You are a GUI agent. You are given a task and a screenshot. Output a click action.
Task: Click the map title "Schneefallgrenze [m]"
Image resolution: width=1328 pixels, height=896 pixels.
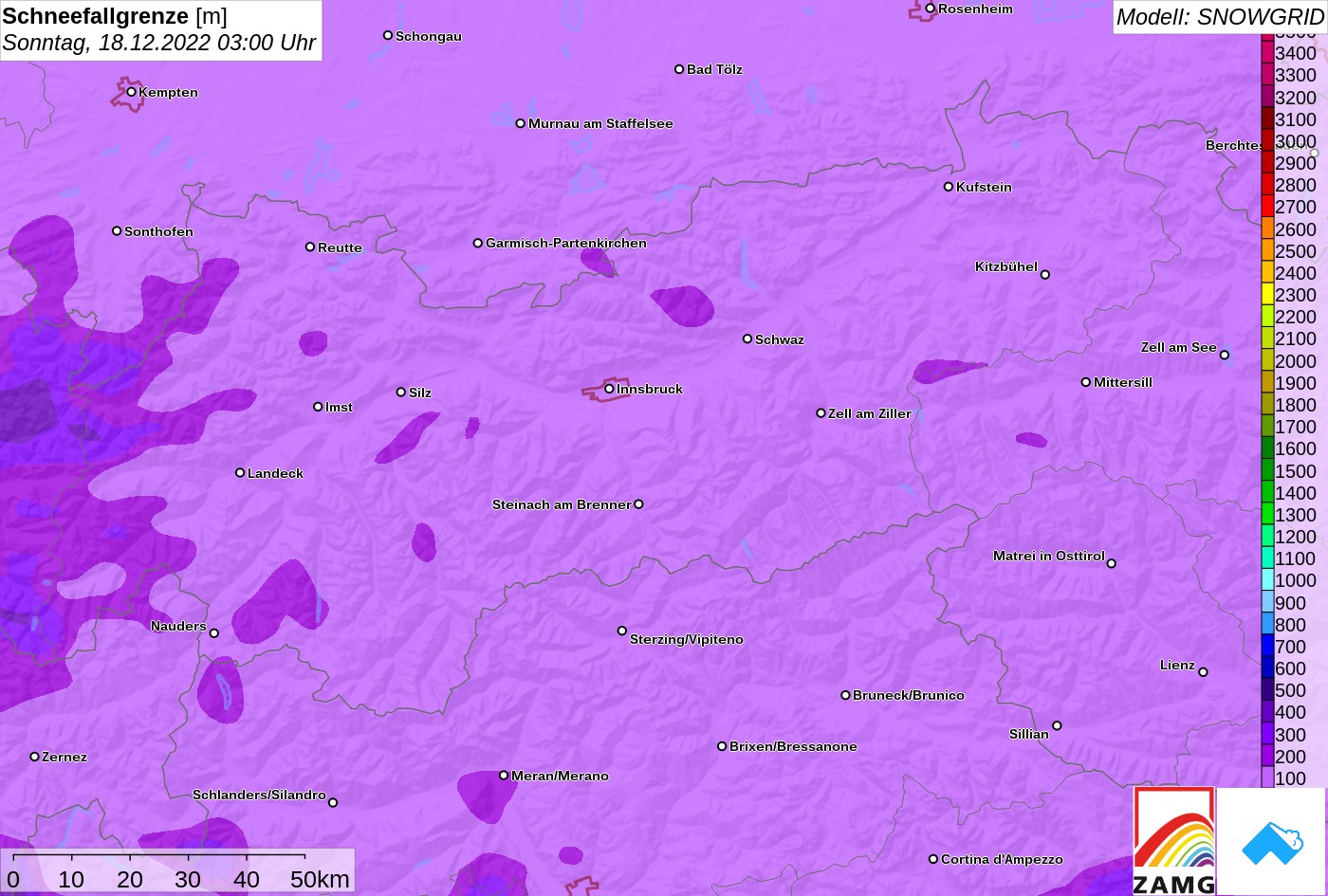click(x=115, y=16)
